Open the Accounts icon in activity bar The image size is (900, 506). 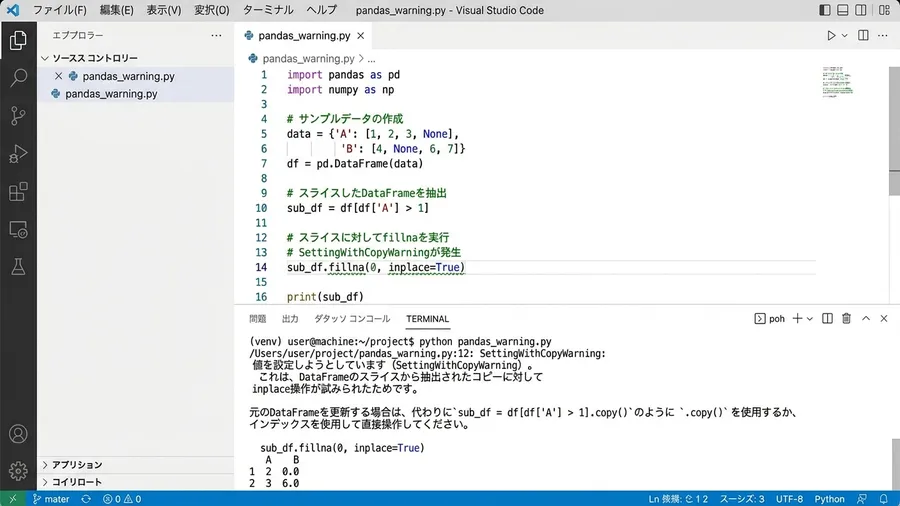18,434
